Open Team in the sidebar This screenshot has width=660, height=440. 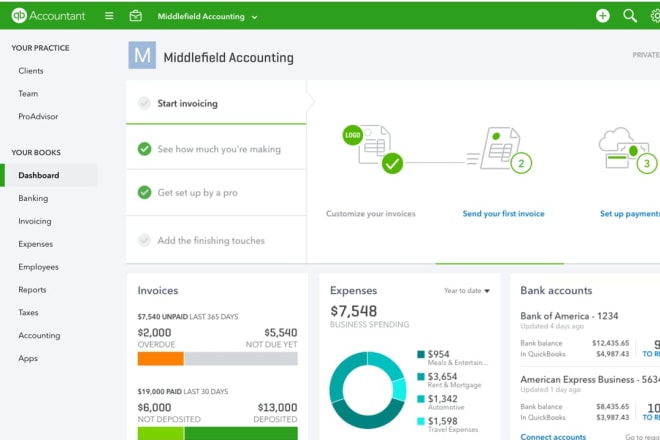[28, 93]
